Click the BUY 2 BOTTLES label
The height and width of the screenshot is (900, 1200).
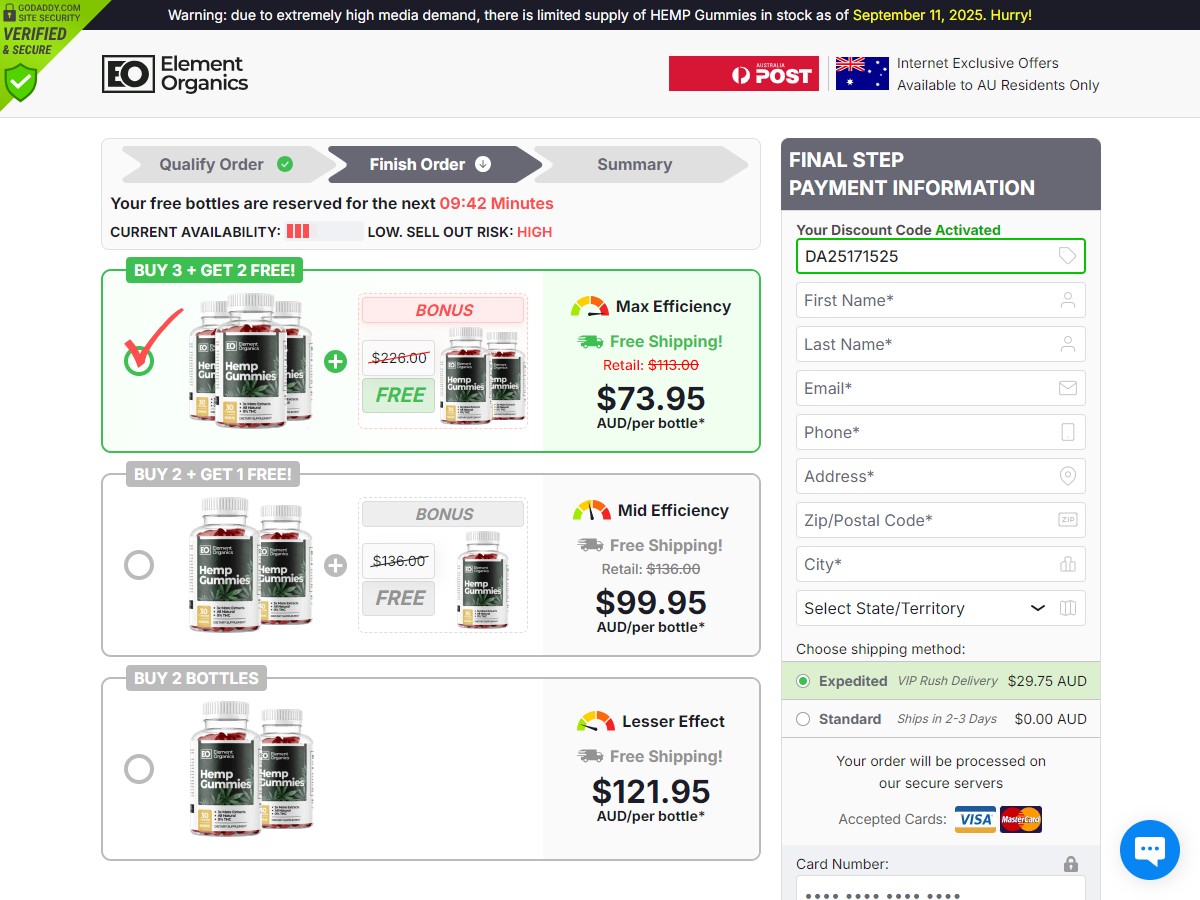196,678
